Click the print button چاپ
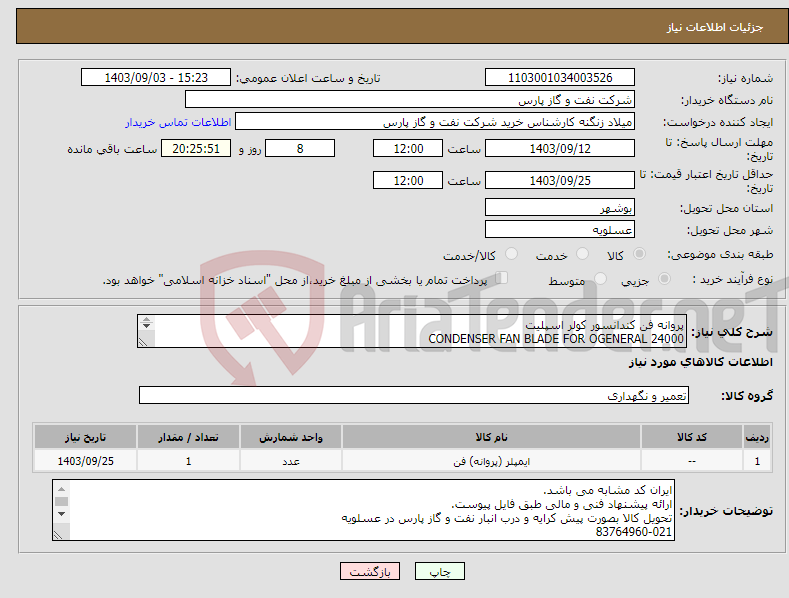The image size is (789, 598). coord(439,571)
